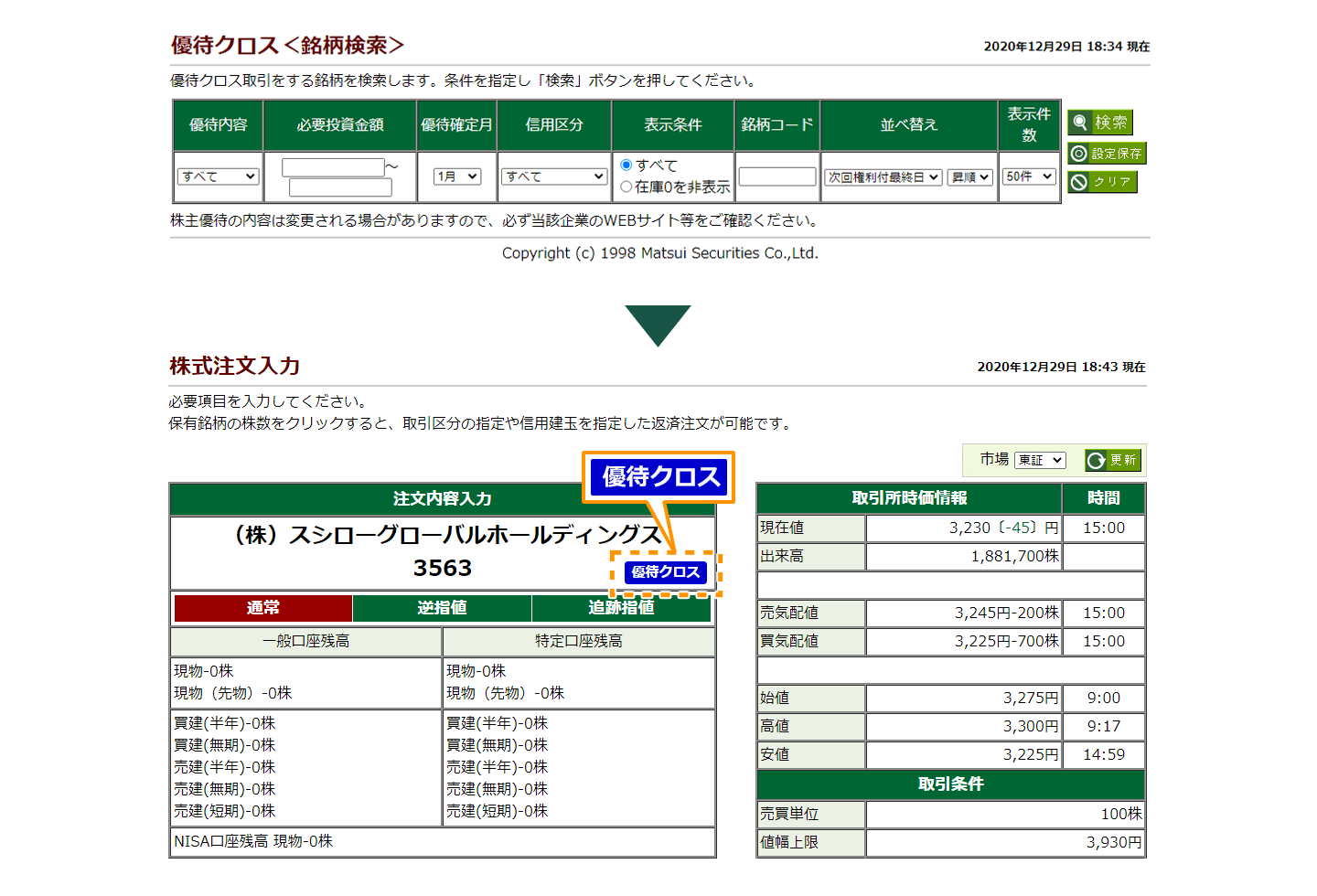Click the 出来高 1,881,700株 value
The width and height of the screenshot is (1317, 896).
(x=1015, y=556)
